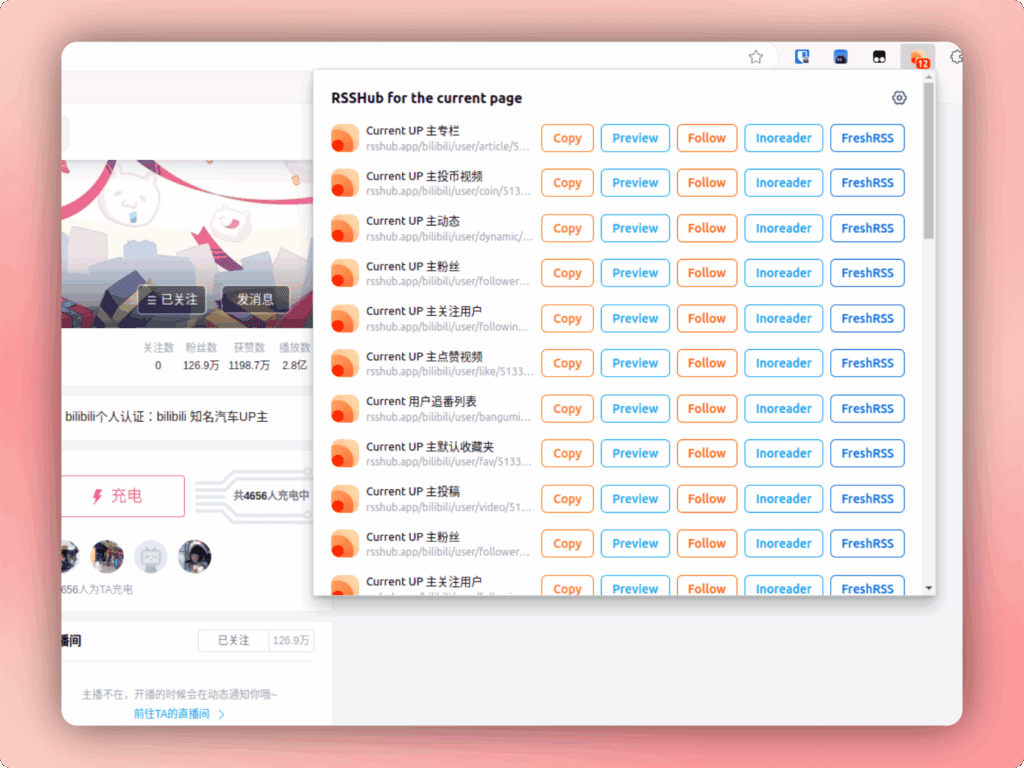Open the 前往TA的直播间 link
This screenshot has width=1024, height=768.
(x=180, y=714)
